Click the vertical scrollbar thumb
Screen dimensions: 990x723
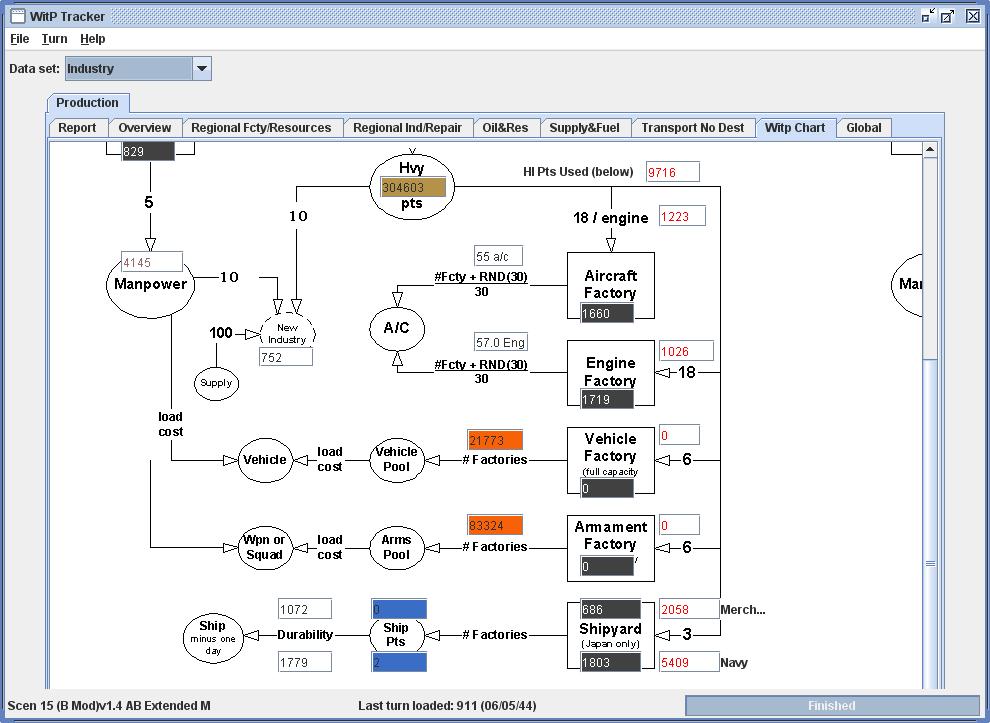[x=929, y=524]
